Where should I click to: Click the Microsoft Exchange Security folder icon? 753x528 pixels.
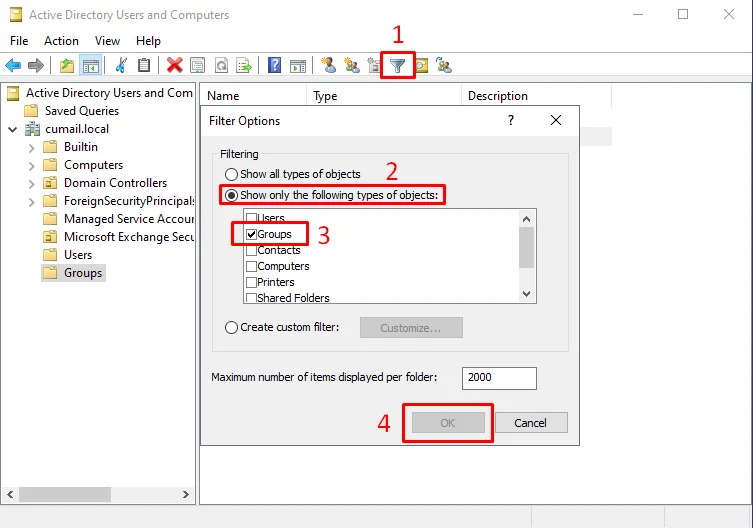click(50, 237)
